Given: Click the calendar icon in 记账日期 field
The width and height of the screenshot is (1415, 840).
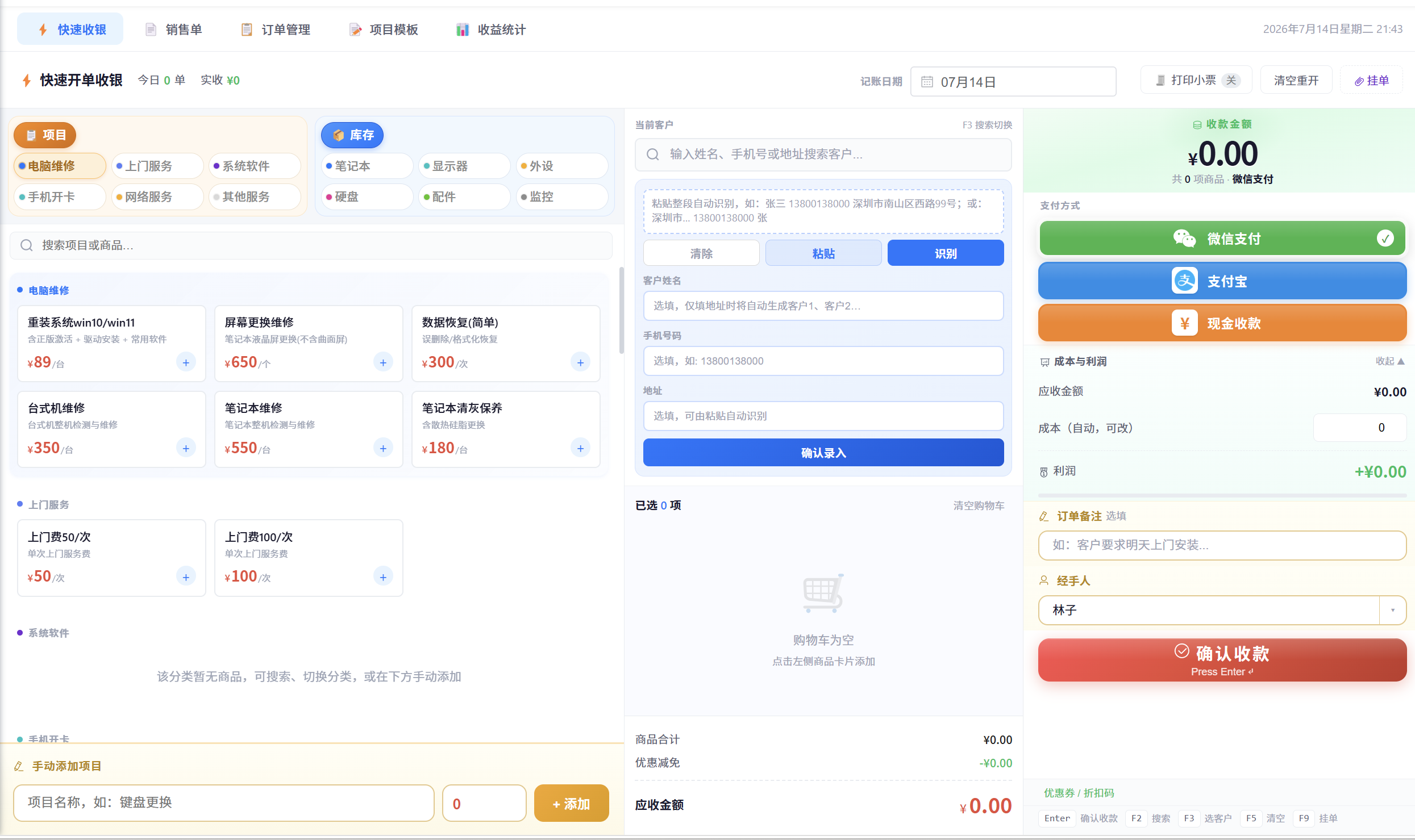Looking at the screenshot, I should tap(927, 82).
